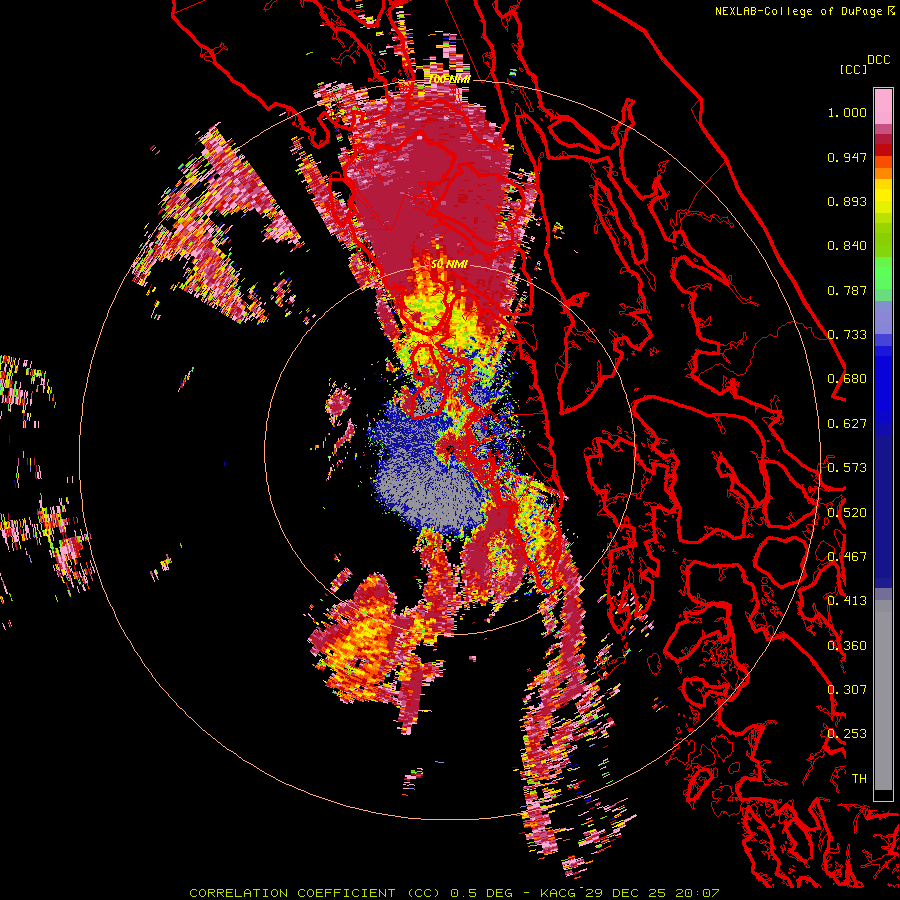This screenshot has width=900, height=900.
Task: Select the 0.840 scale value
Action: (x=847, y=246)
